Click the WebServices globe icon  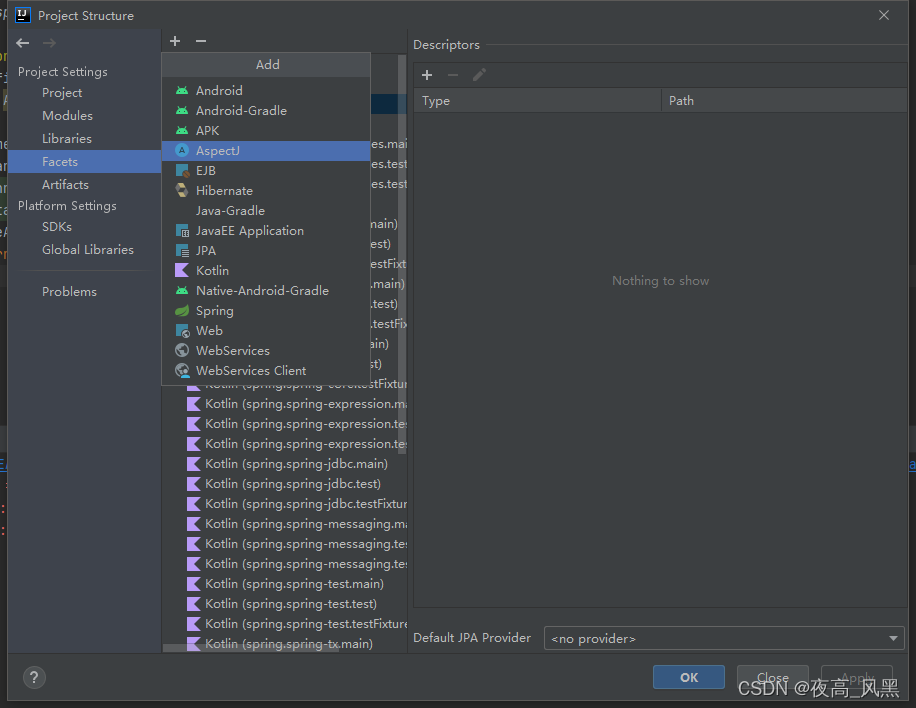pyautogui.click(x=182, y=350)
